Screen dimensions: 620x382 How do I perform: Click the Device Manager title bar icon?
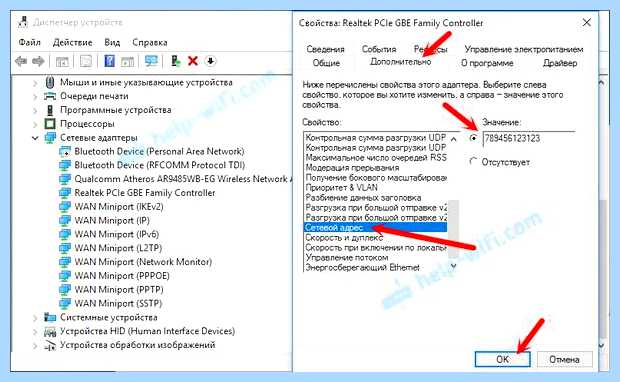(23, 22)
